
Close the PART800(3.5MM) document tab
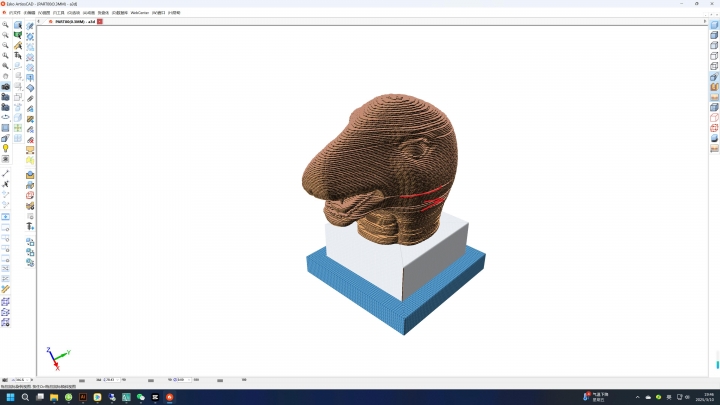[x=100, y=21]
